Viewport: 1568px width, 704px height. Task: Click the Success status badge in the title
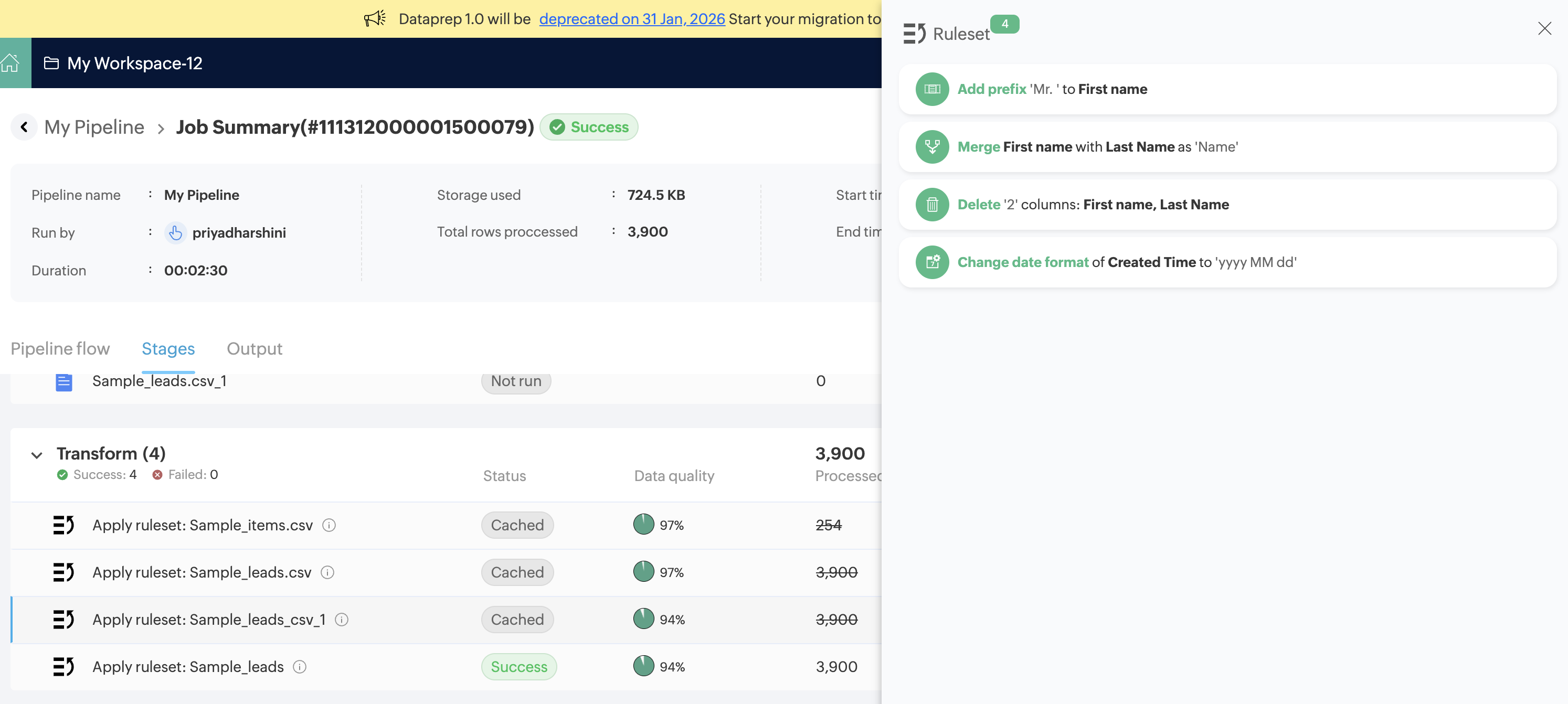coord(588,127)
